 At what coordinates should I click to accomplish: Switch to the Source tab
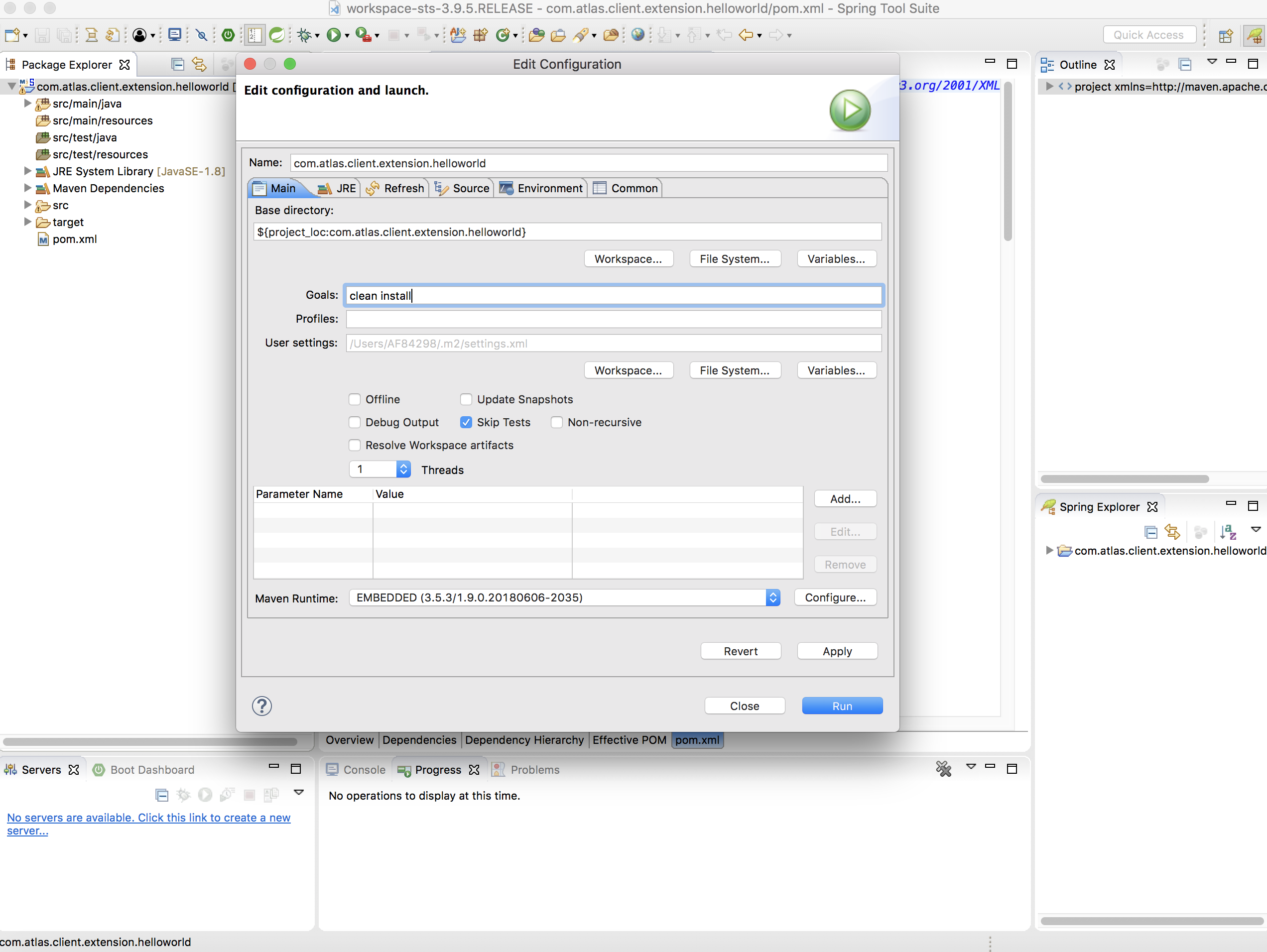click(x=462, y=188)
